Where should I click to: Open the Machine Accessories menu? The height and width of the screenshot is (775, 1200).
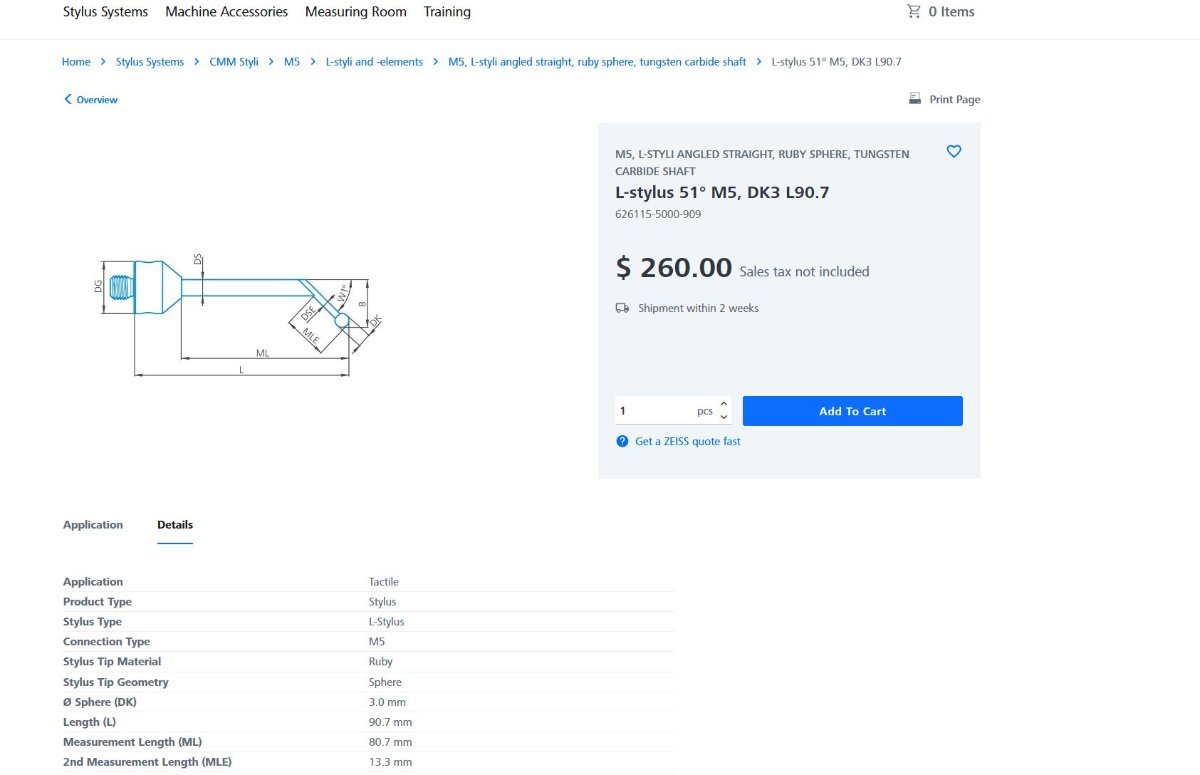(x=226, y=12)
